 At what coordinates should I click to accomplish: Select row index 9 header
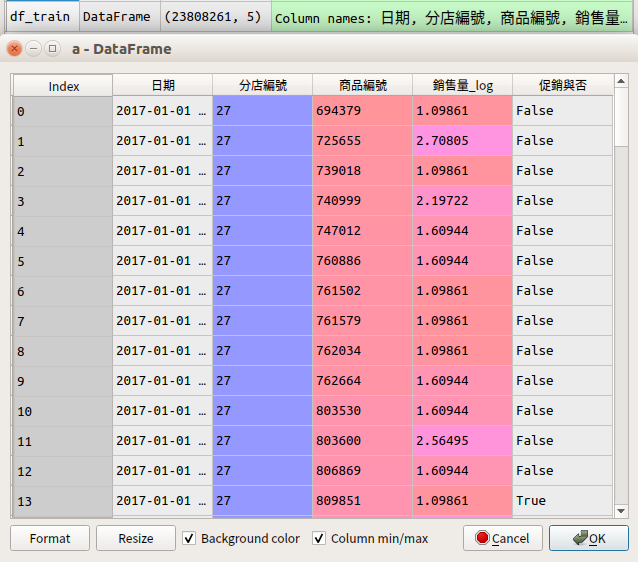(63, 381)
